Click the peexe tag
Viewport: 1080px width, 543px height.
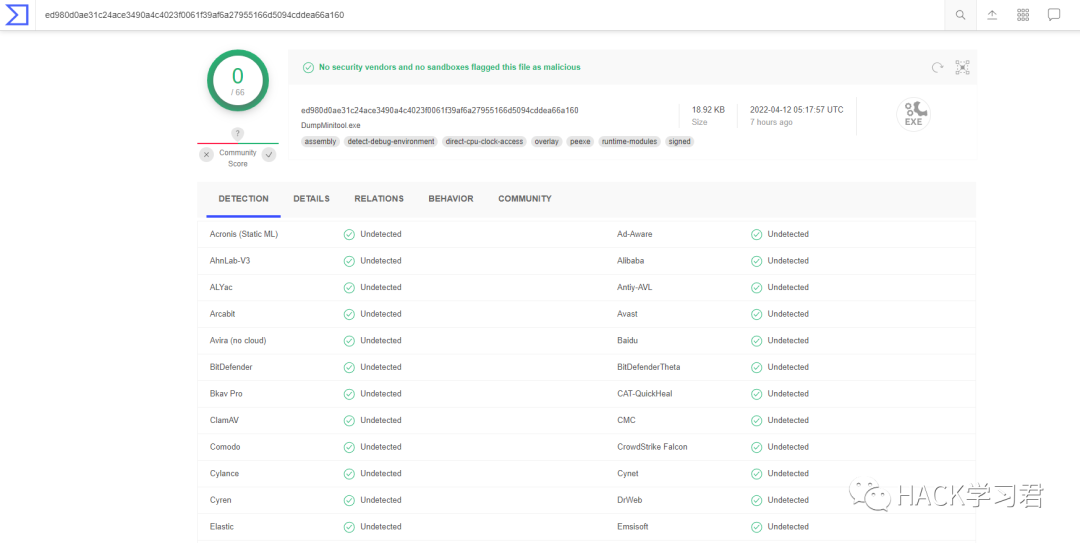[580, 141]
